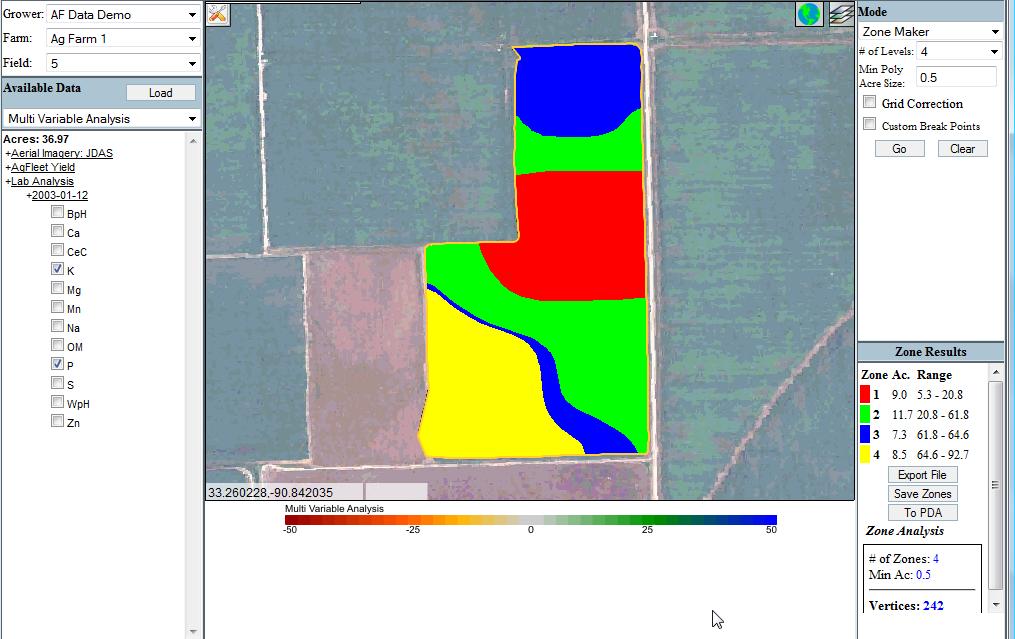Click the red Zone 1 color swatch
The width and height of the screenshot is (1015, 639).
pyautogui.click(x=866, y=393)
